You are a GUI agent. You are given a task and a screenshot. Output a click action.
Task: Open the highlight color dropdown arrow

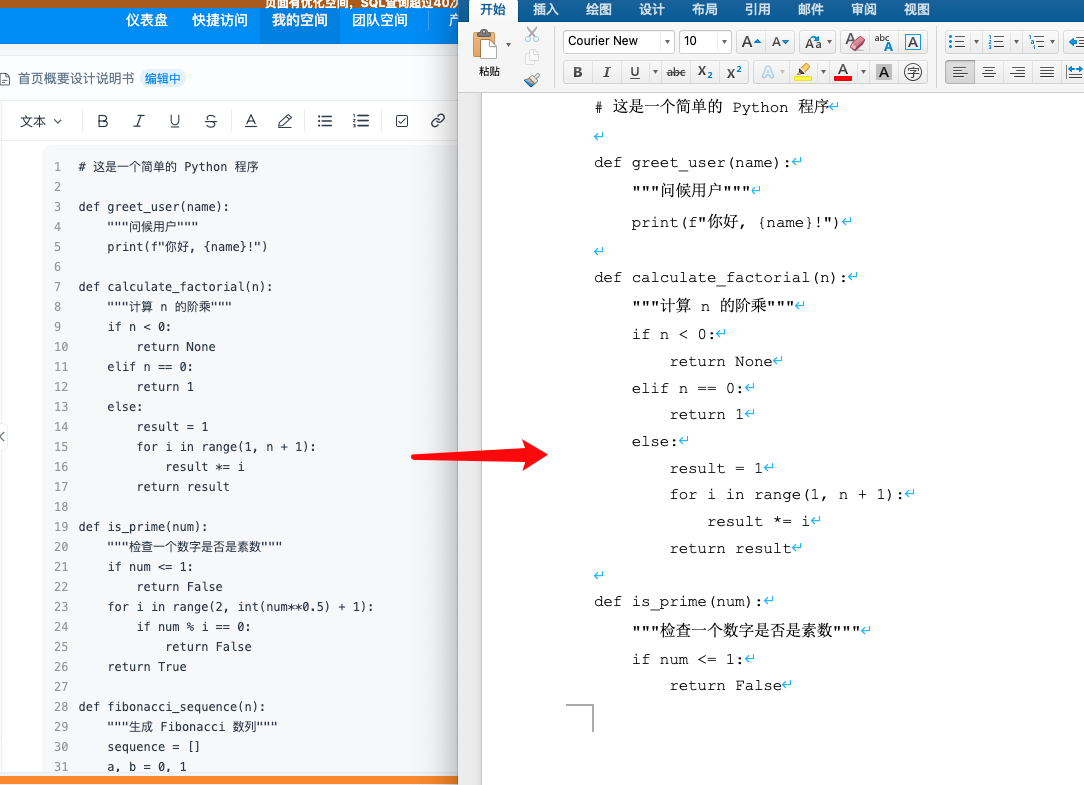pos(823,72)
